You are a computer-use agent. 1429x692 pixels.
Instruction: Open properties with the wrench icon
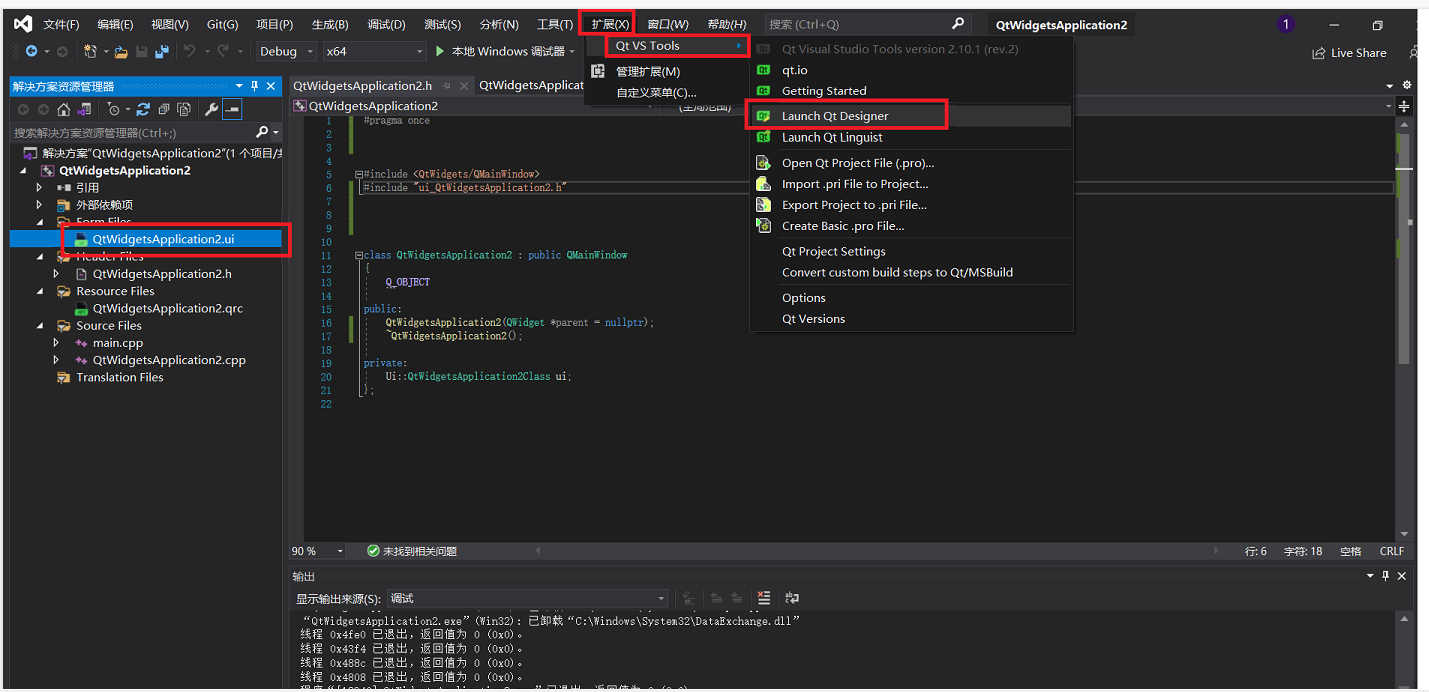coord(211,109)
